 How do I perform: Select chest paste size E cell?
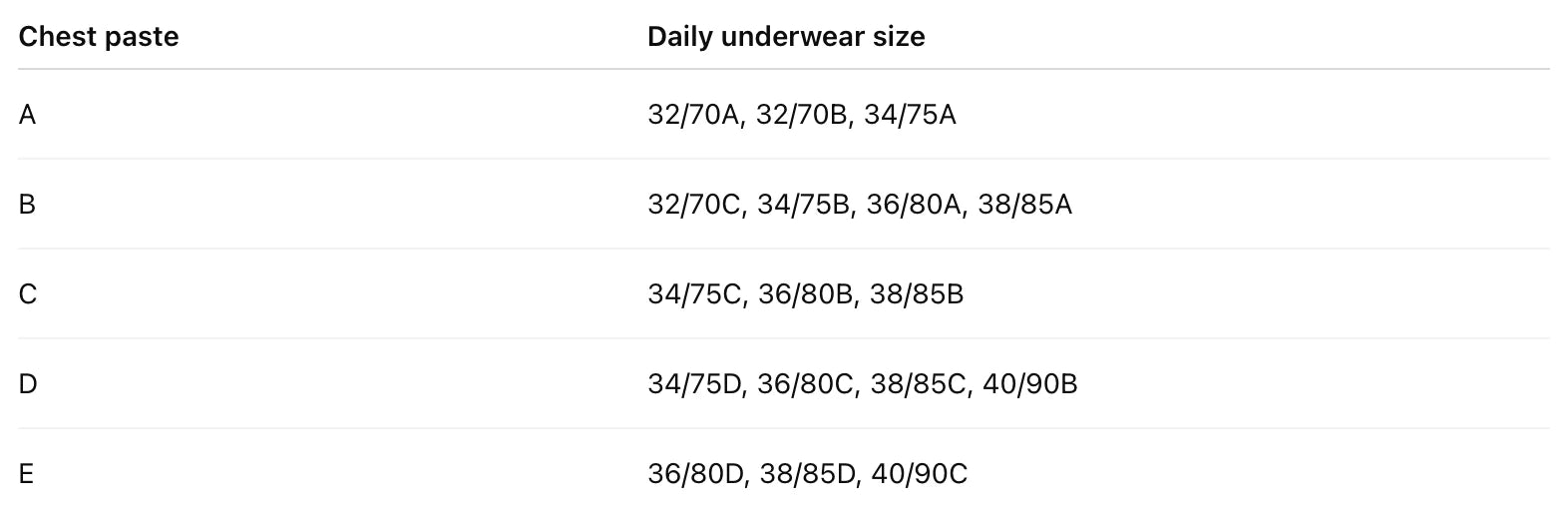(27, 474)
